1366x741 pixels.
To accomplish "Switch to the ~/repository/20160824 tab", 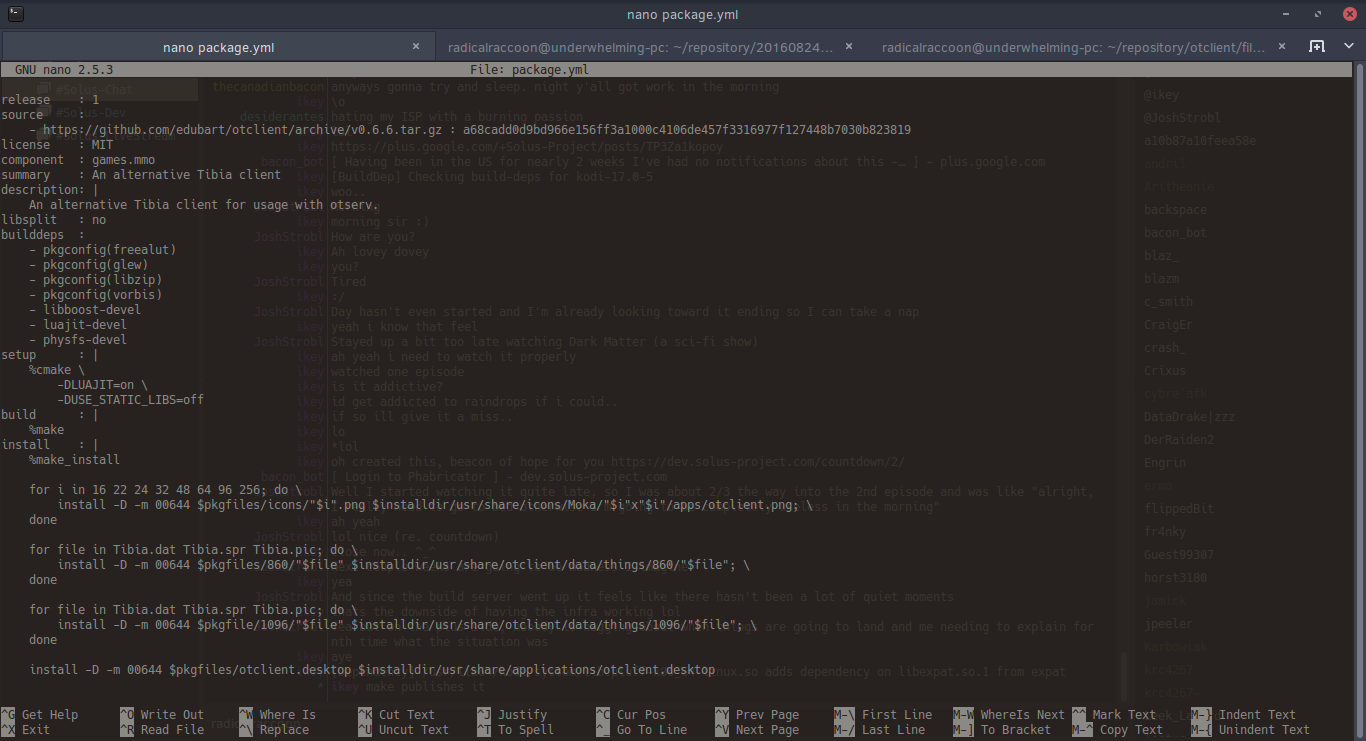I will point(651,47).
